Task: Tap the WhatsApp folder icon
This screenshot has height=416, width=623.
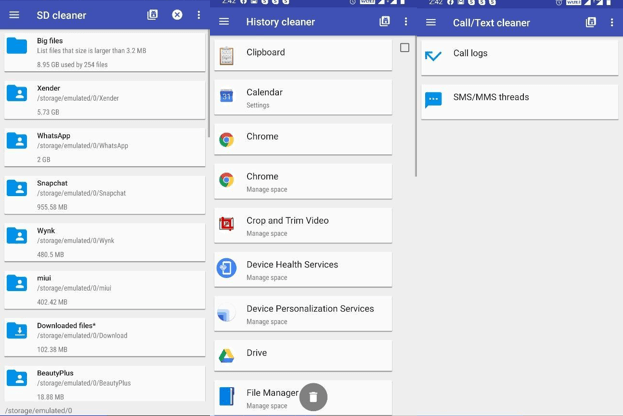Action: 17,141
